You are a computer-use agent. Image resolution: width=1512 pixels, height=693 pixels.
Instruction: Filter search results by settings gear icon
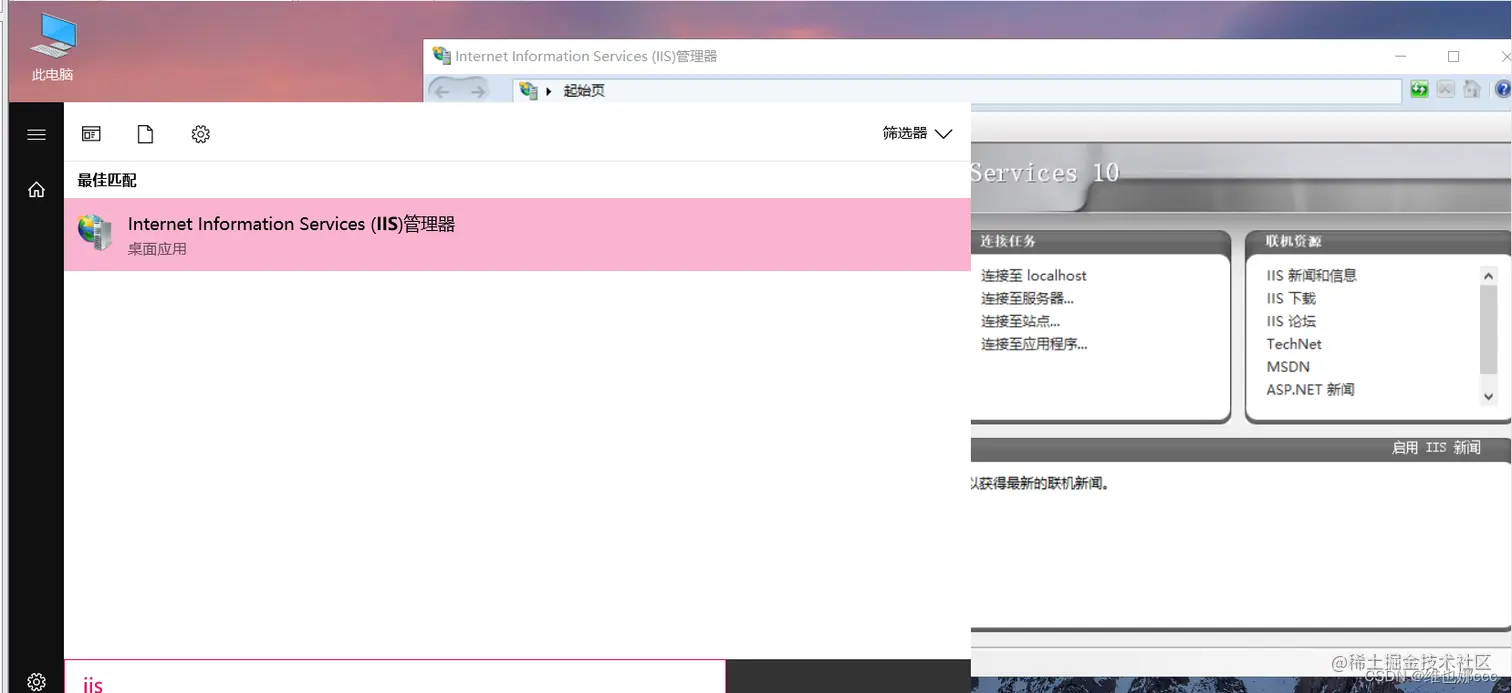tap(201, 134)
